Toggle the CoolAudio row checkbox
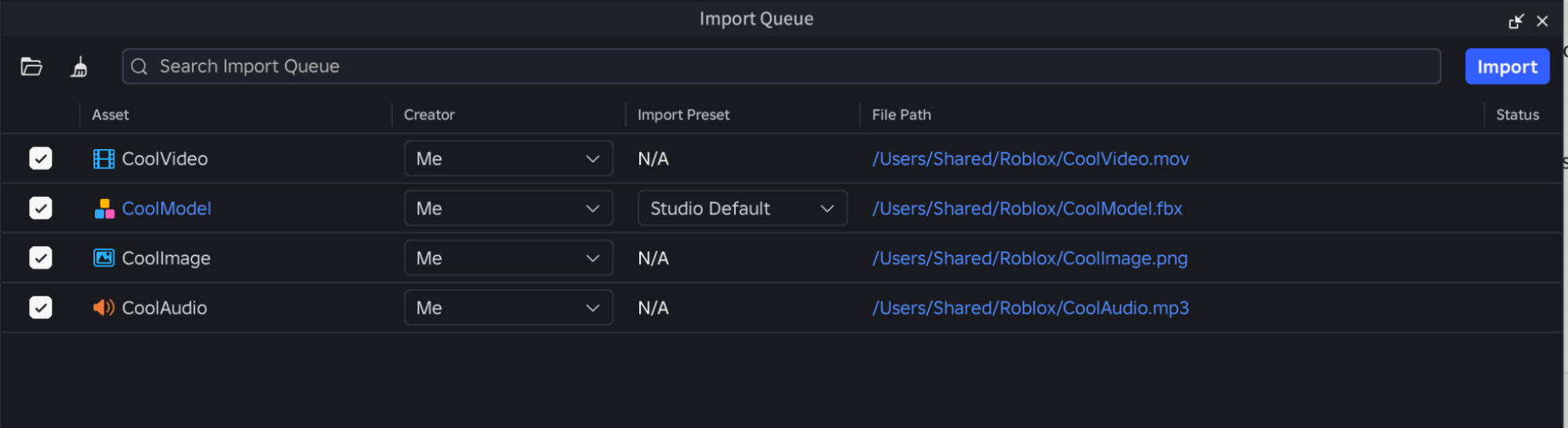The height and width of the screenshot is (428, 1568). pos(41,307)
